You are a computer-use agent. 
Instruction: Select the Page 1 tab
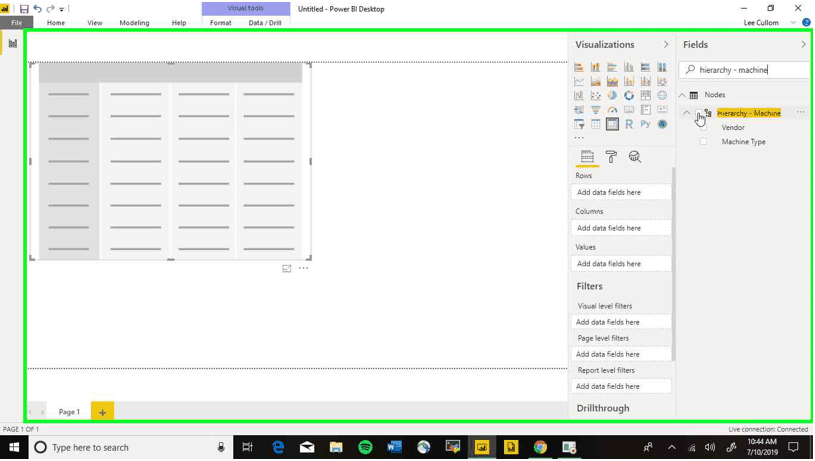coord(69,412)
